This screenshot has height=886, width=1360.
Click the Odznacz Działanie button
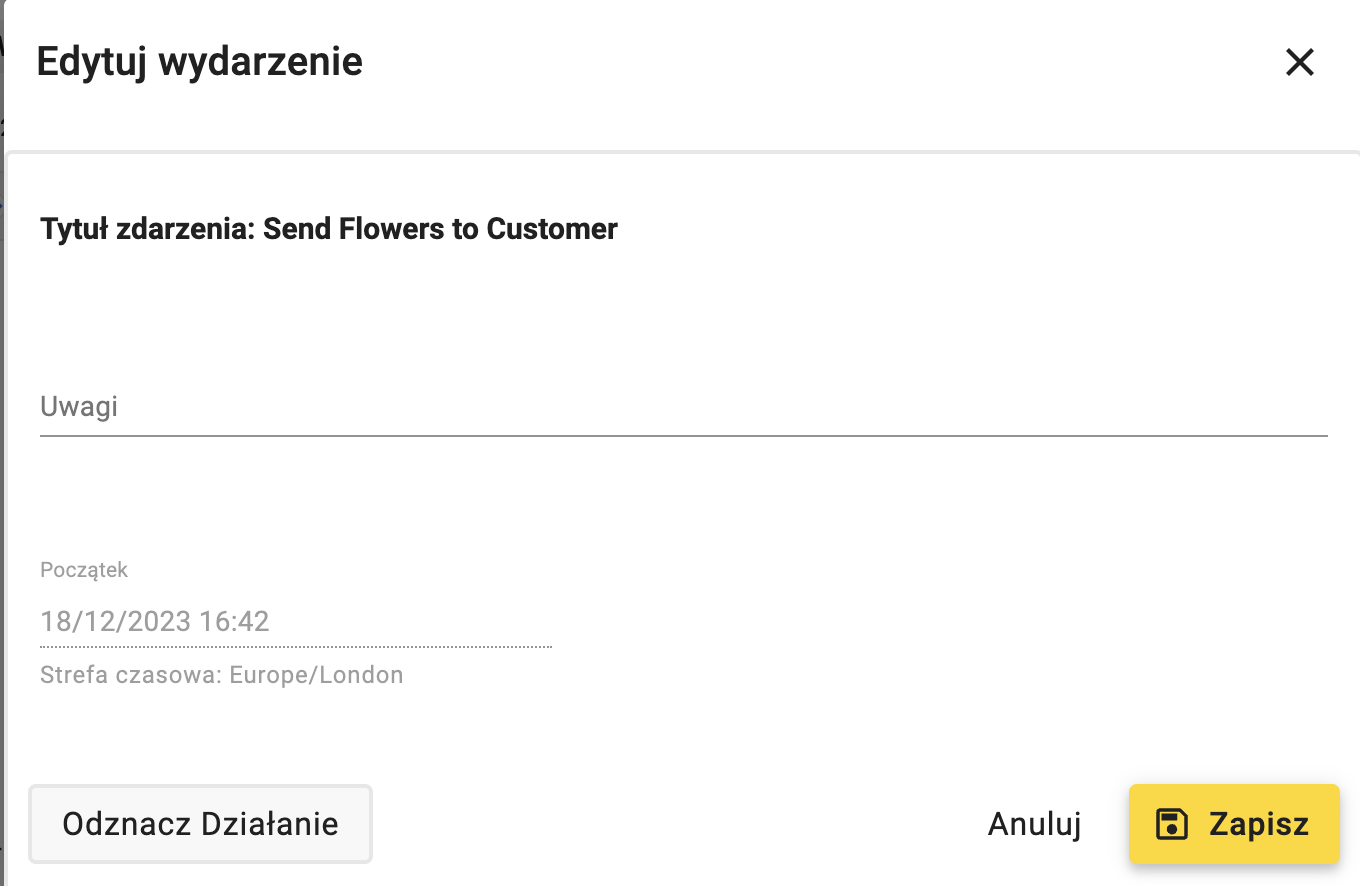[200, 824]
